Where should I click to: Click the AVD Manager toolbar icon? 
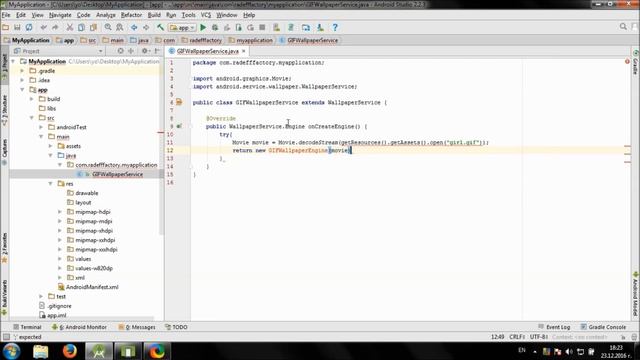pyautogui.click(x=277, y=27)
